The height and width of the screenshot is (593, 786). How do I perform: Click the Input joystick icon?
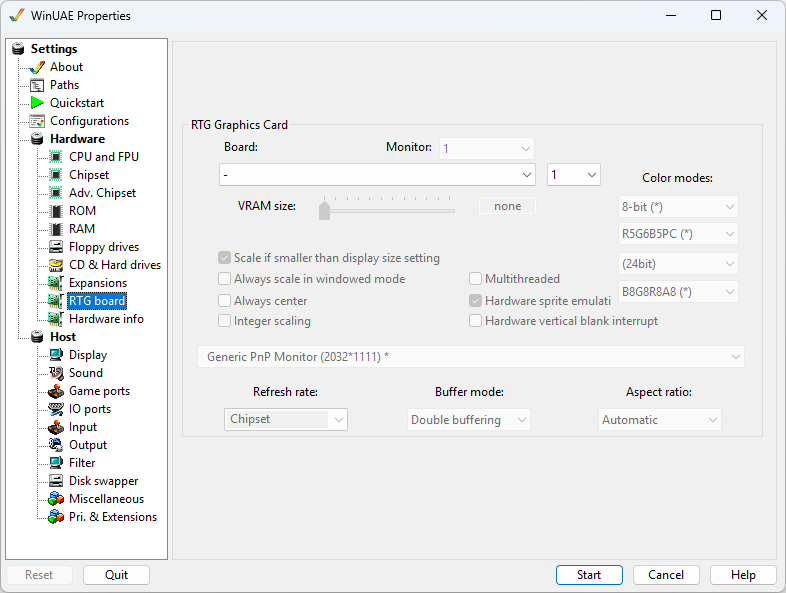point(56,427)
